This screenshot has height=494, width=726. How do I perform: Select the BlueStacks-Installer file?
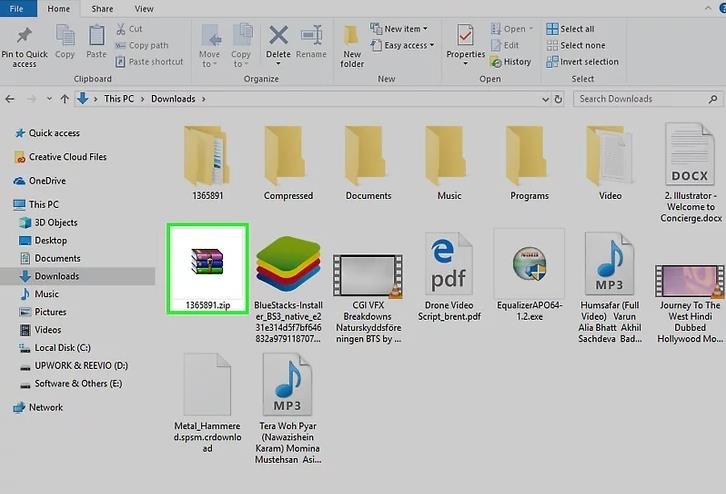point(288,289)
